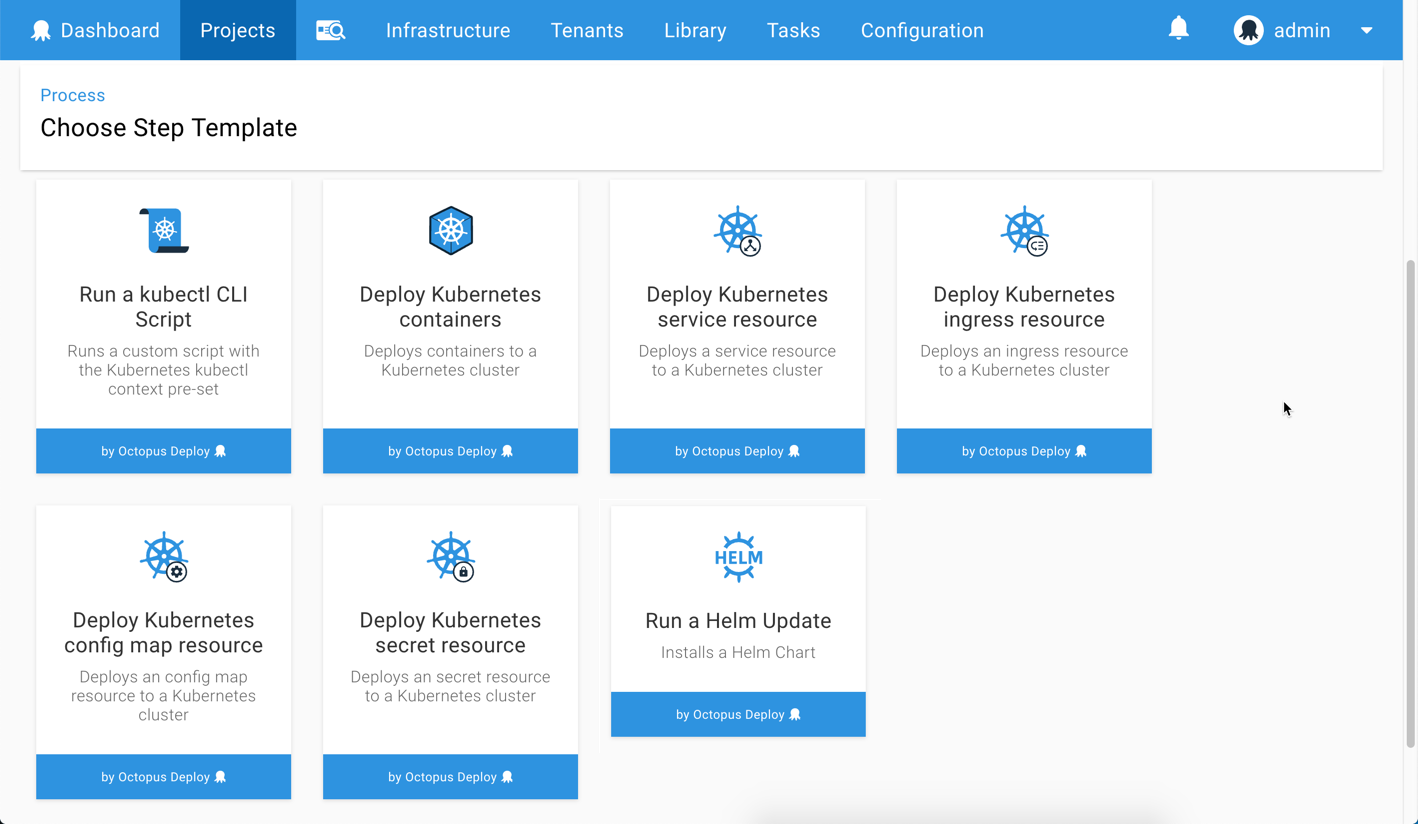Click the admin avatar icon
Screen dimensions: 1418x824
pyautogui.click(x=1249, y=30)
